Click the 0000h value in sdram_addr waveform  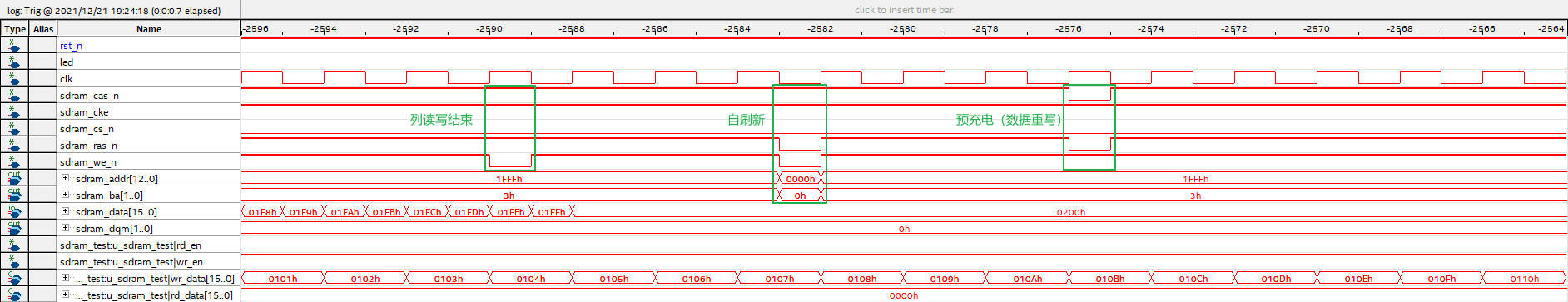coord(801,179)
